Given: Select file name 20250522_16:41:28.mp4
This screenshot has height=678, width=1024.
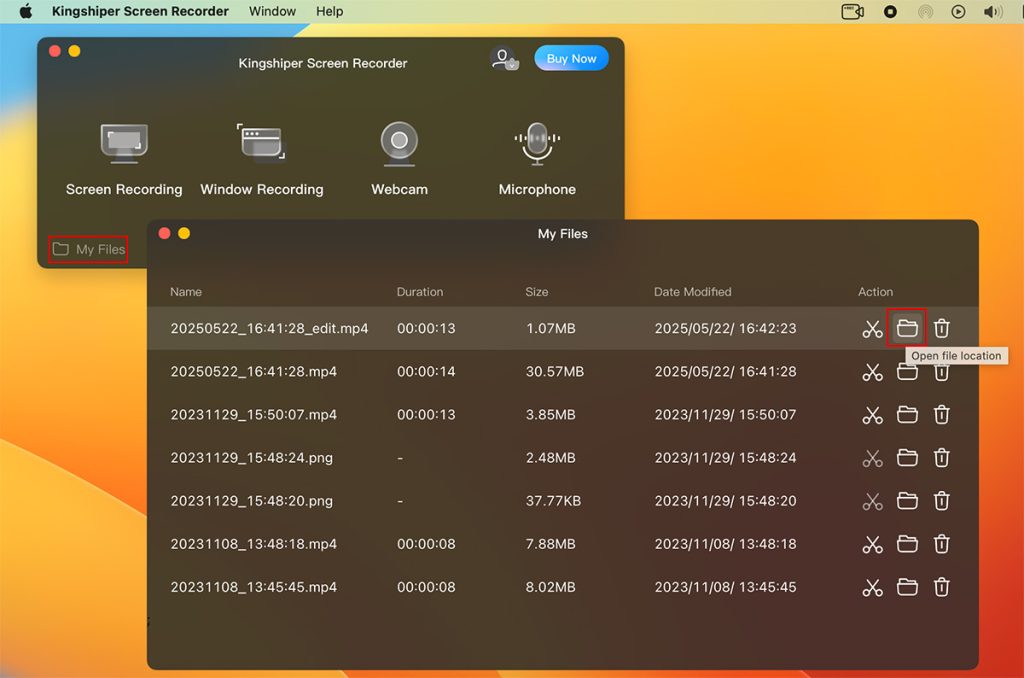Looking at the screenshot, I should click(x=253, y=372).
